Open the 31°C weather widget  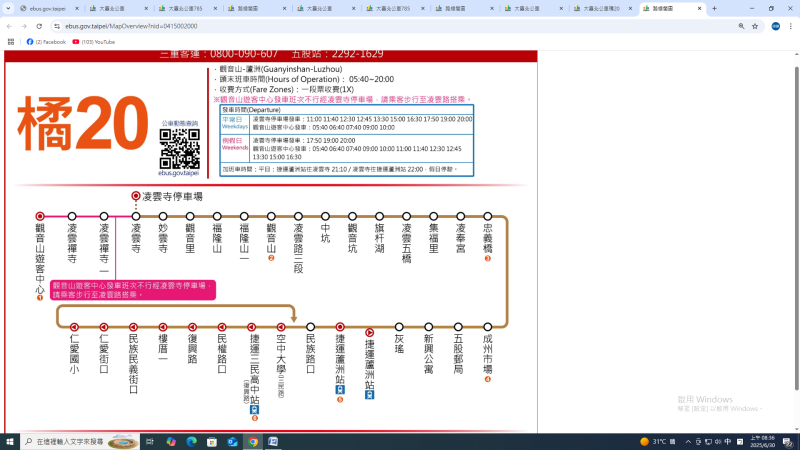(x=658, y=442)
